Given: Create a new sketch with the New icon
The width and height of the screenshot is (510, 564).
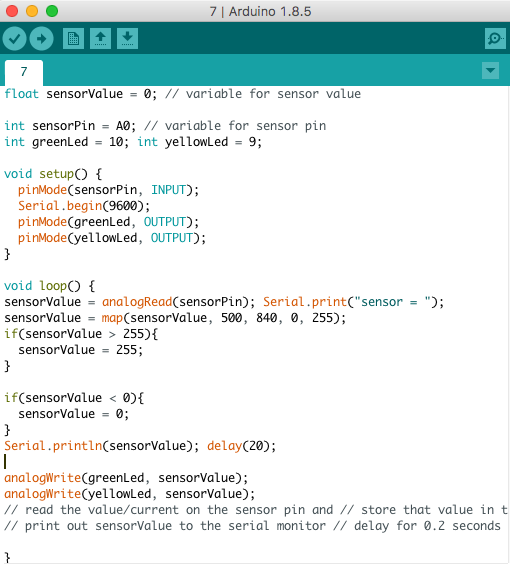Looking at the screenshot, I should coord(73,38).
